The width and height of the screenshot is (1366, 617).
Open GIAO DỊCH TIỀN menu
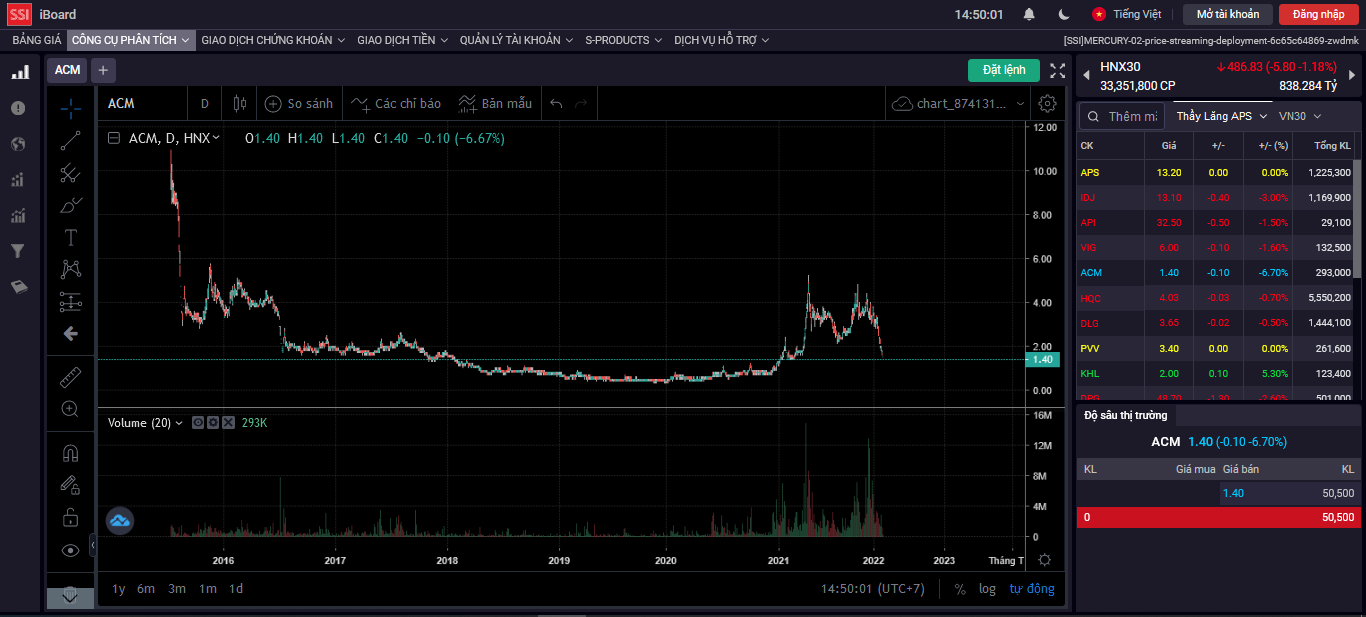[x=403, y=40]
